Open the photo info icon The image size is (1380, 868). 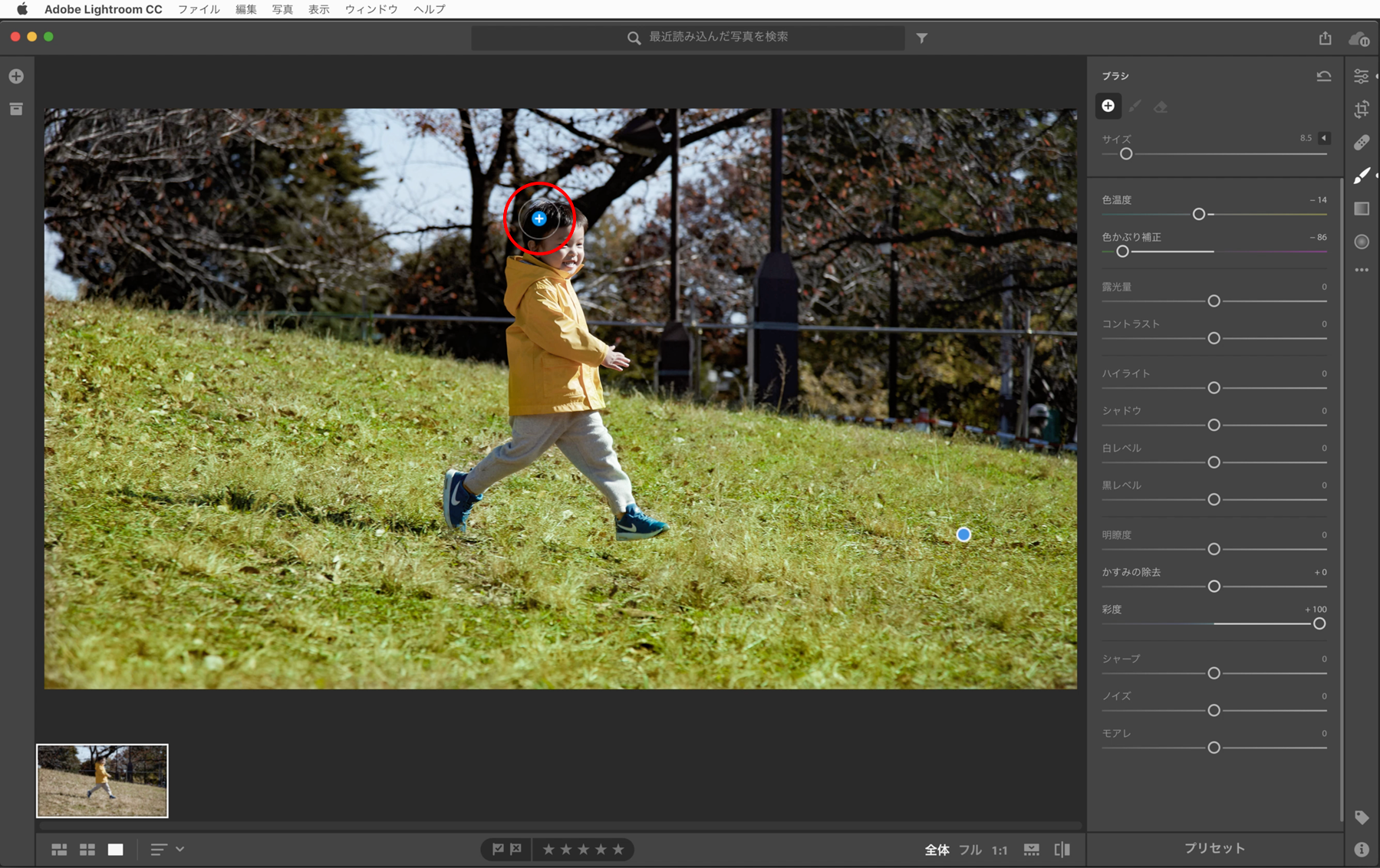pyautogui.click(x=1362, y=849)
